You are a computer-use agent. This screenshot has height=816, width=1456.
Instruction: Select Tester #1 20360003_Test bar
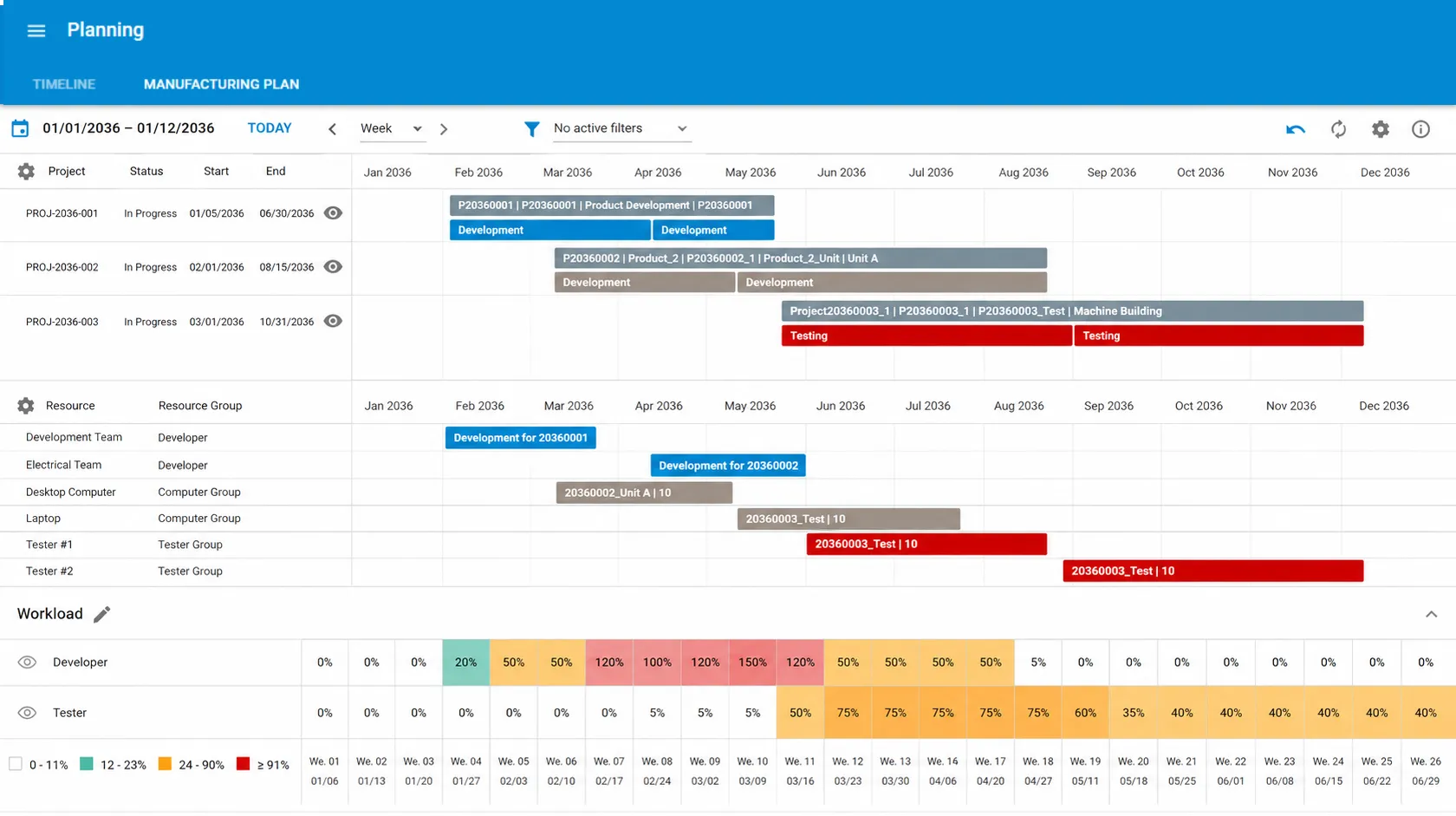click(x=926, y=544)
